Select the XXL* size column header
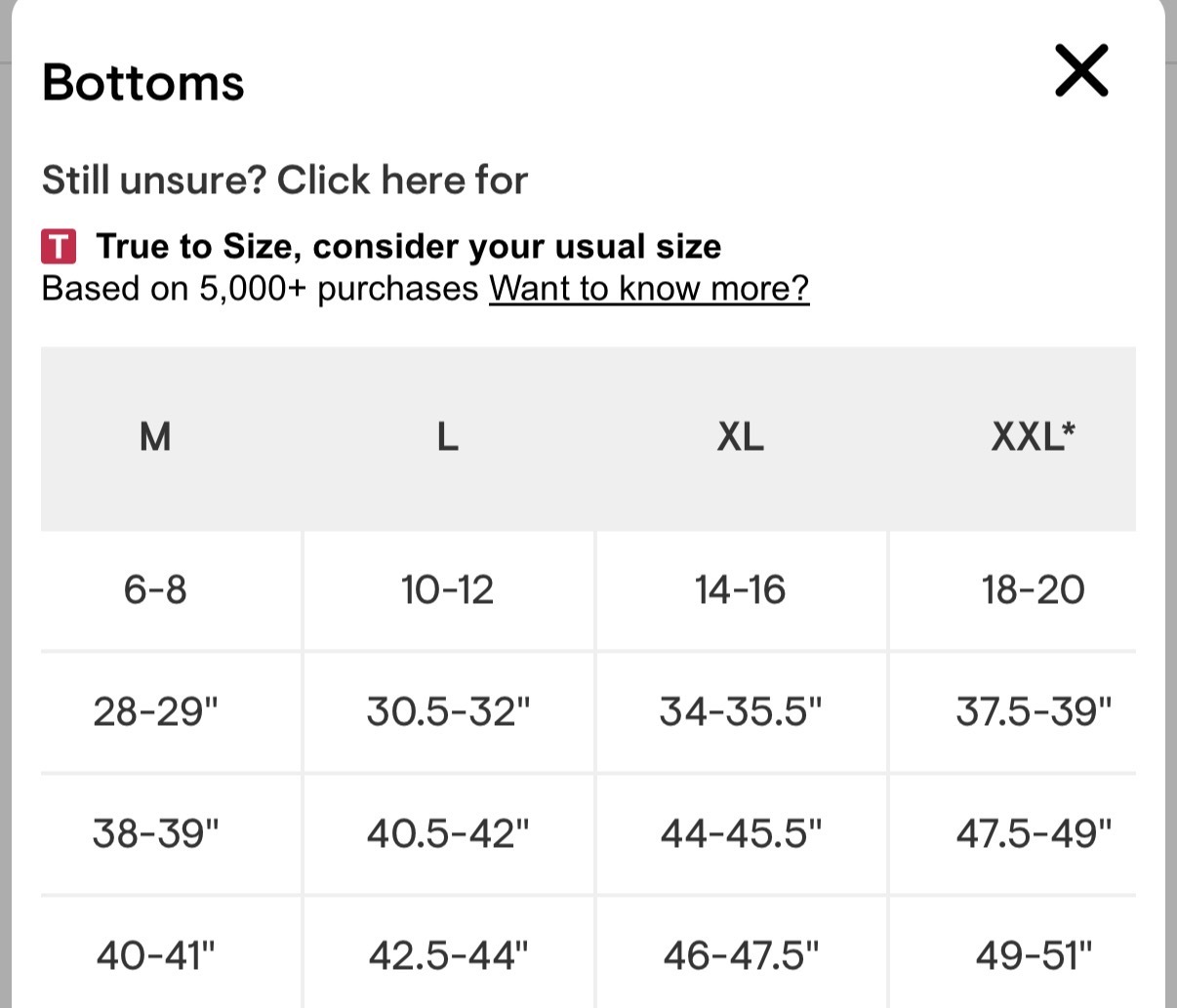This screenshot has width=1177, height=1008. (1033, 437)
